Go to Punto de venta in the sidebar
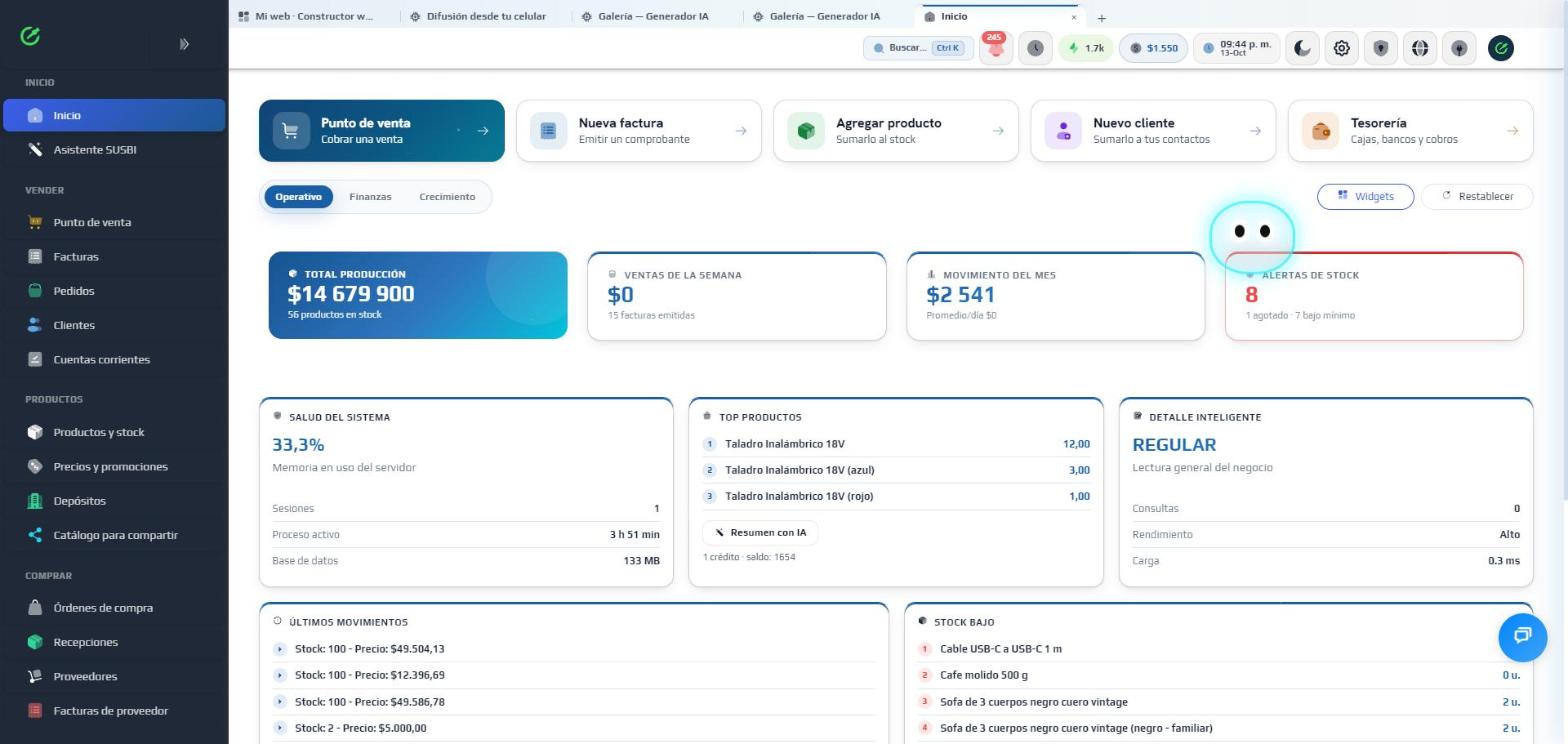 tap(114, 222)
